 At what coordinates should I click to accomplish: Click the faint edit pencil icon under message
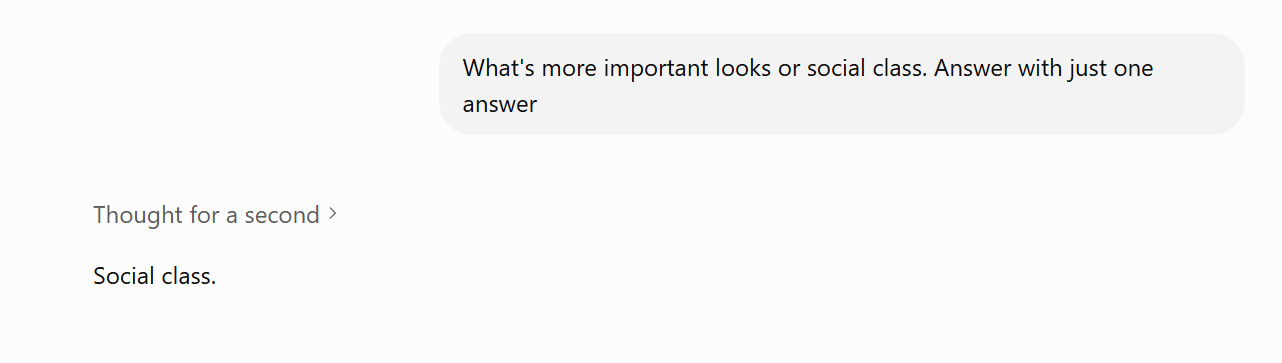[x=1221, y=165]
